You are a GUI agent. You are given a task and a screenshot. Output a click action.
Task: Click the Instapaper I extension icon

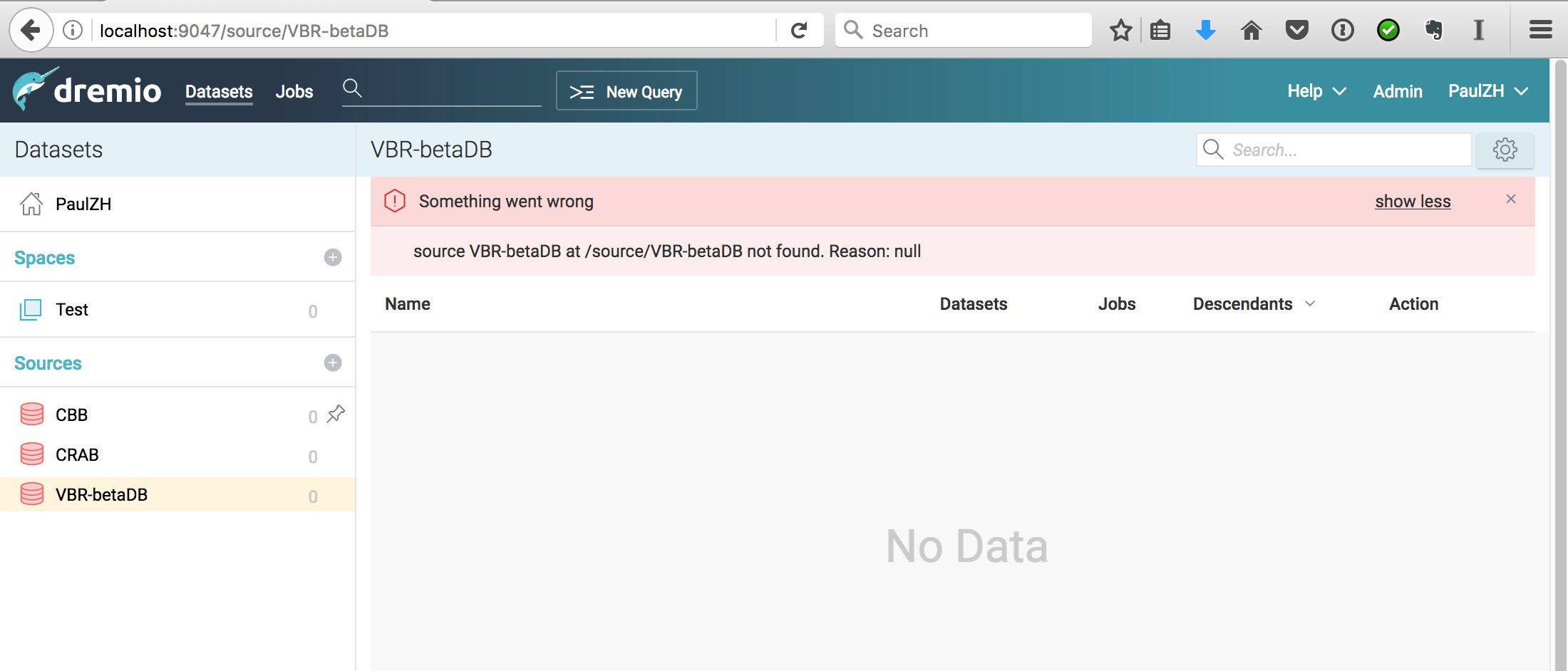click(1479, 30)
